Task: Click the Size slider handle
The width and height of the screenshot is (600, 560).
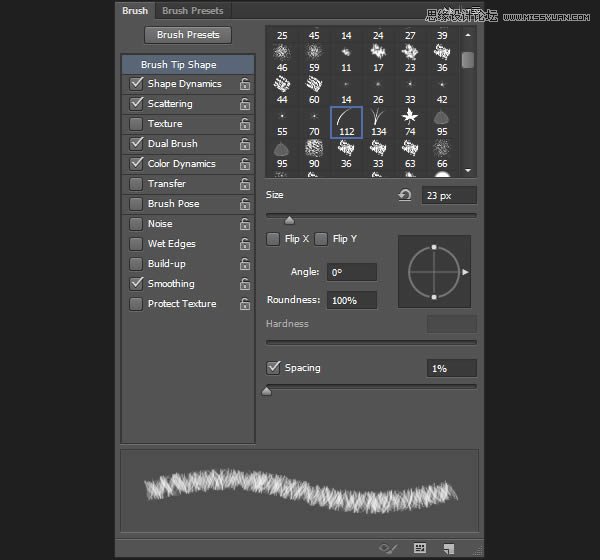Action: pos(289,220)
